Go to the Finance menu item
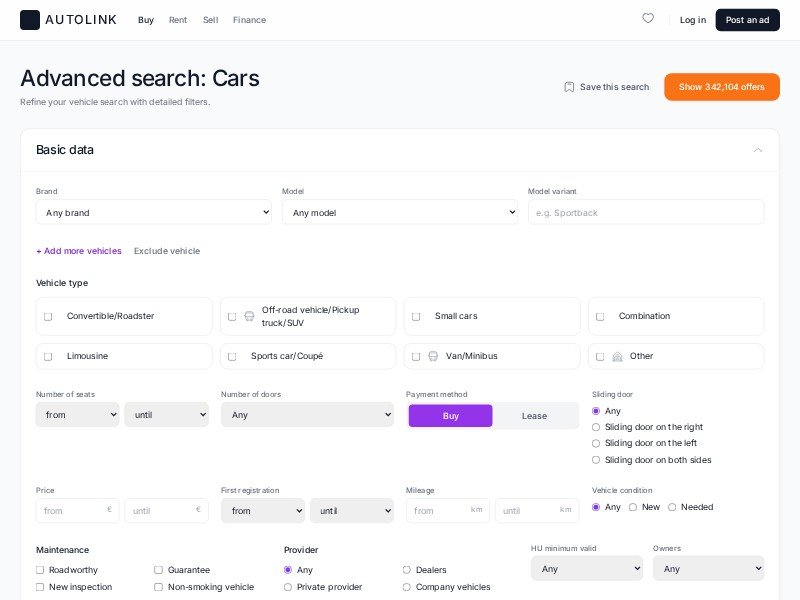Image resolution: width=800 pixels, height=600 pixels. (249, 20)
